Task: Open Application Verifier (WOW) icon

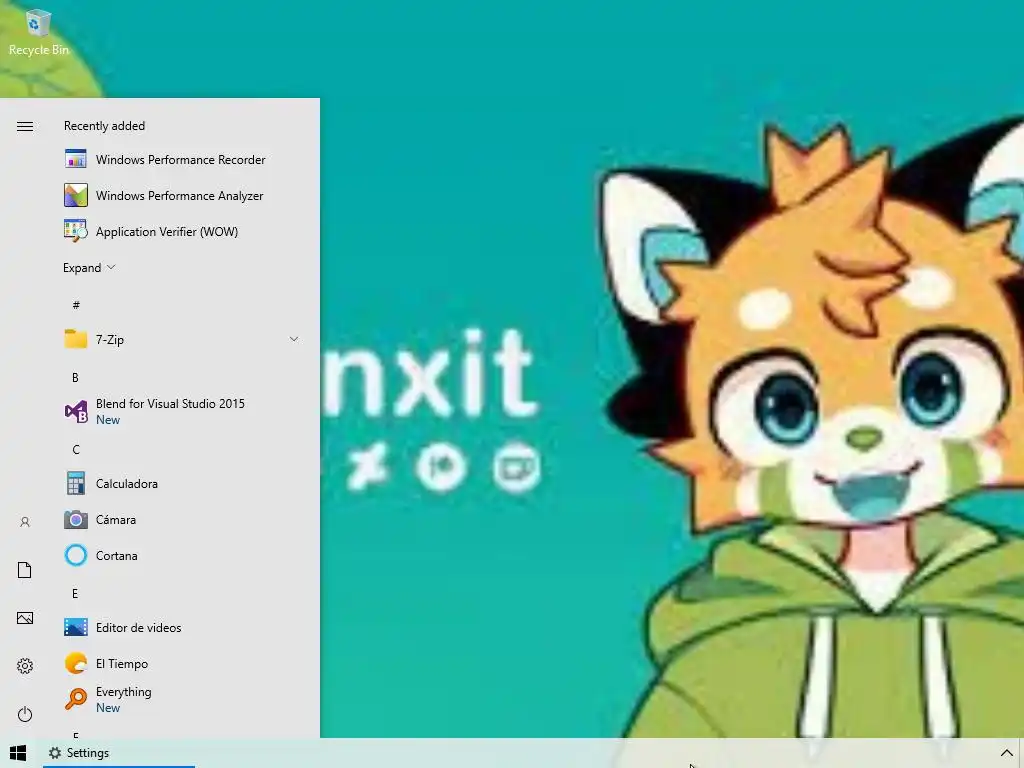Action: 76,231
